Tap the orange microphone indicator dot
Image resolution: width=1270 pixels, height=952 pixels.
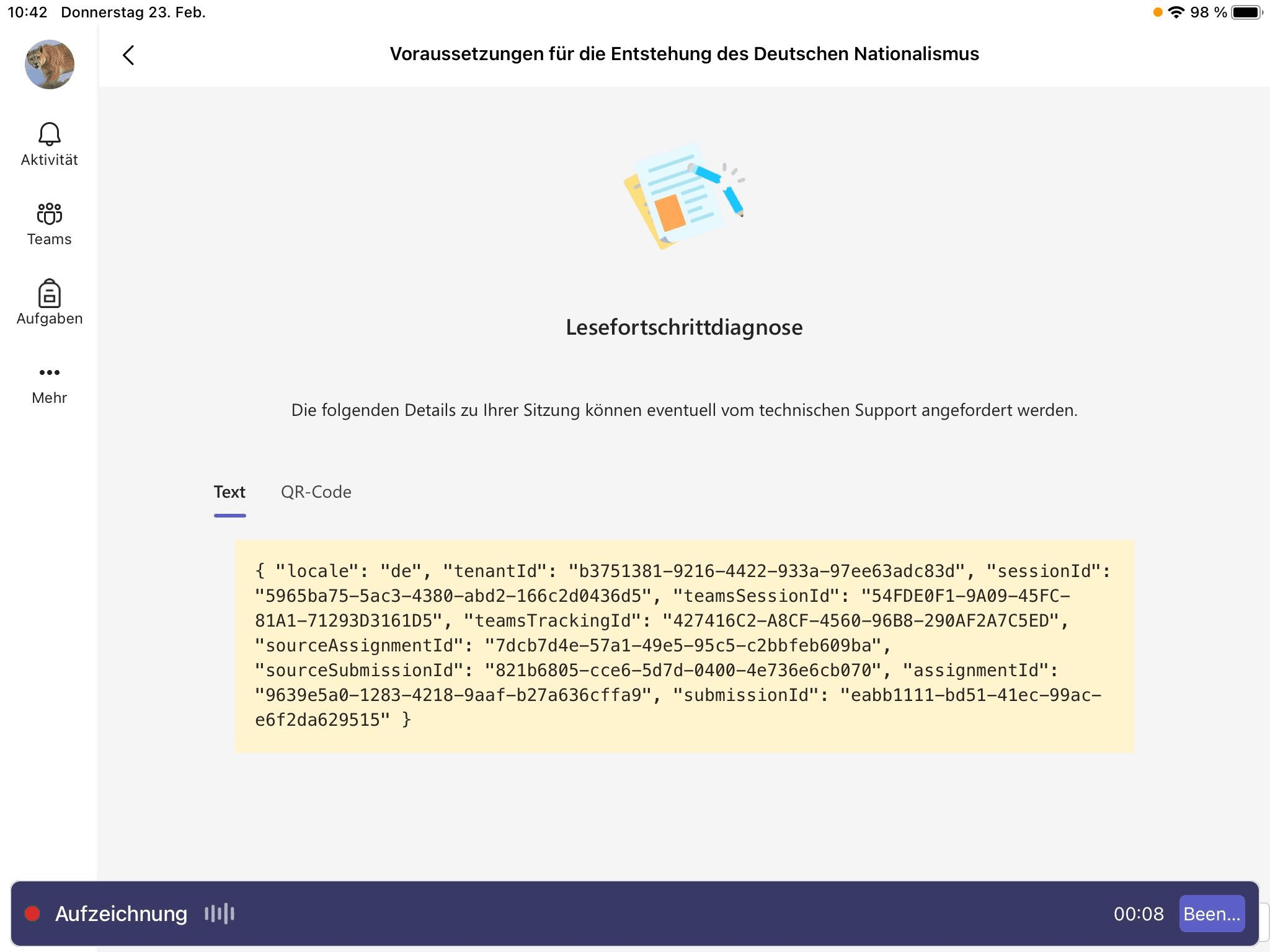tap(1157, 12)
